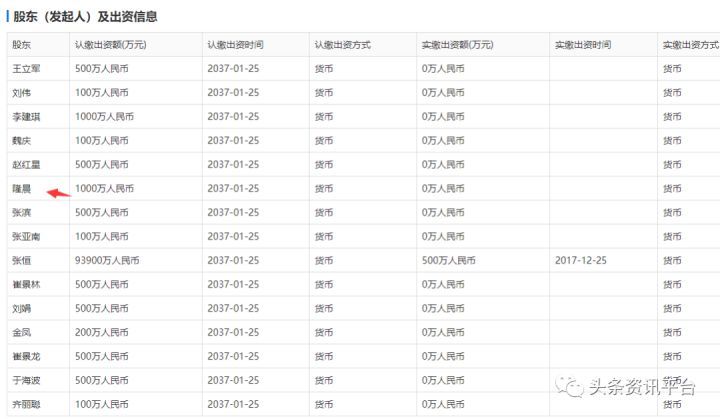Click 认缴 货币 method in 张亚南's row

coord(324,237)
